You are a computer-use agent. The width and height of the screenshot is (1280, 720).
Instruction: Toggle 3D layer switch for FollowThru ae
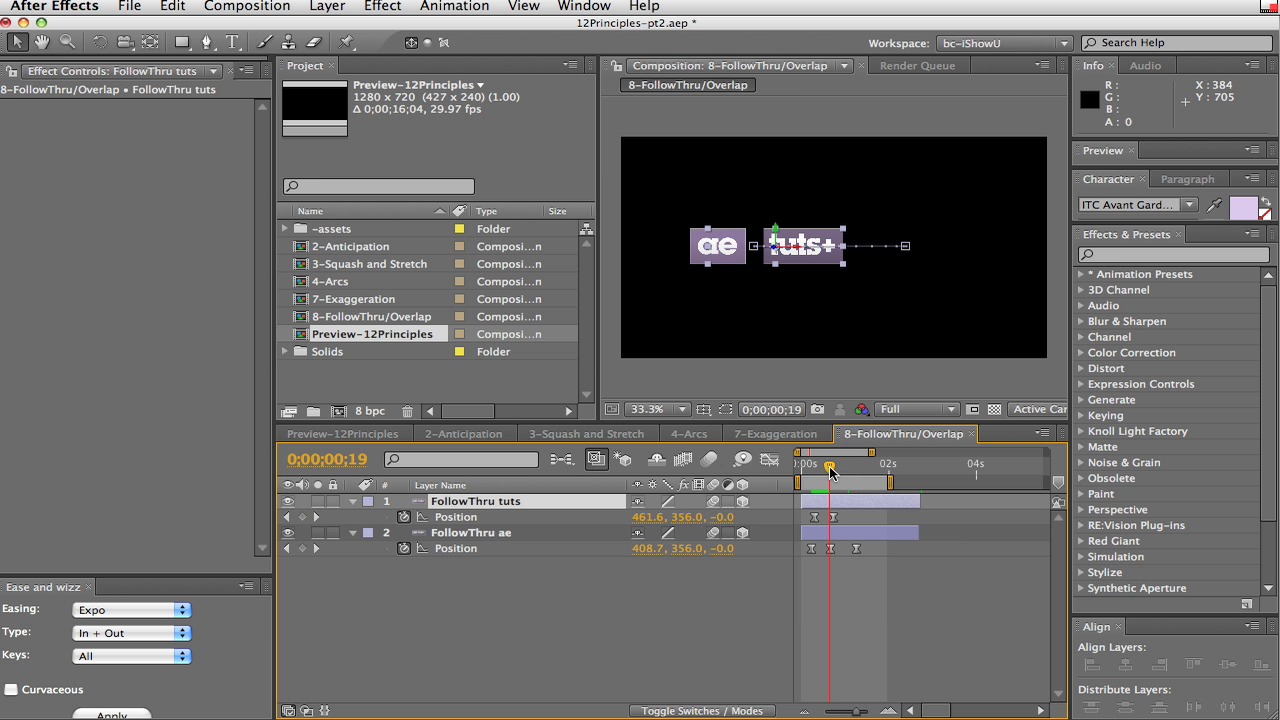742,533
